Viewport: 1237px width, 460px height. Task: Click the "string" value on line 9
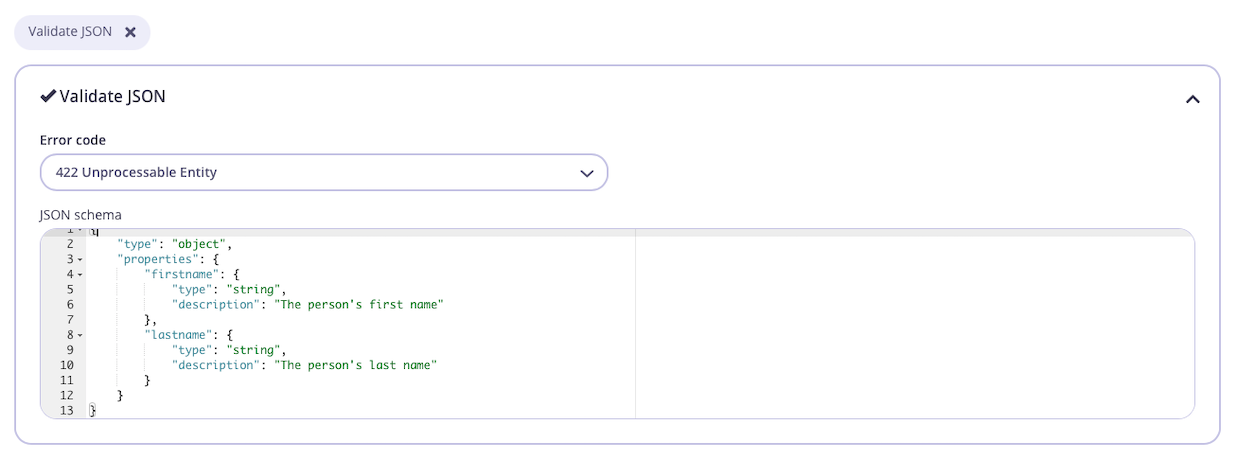[x=254, y=351]
